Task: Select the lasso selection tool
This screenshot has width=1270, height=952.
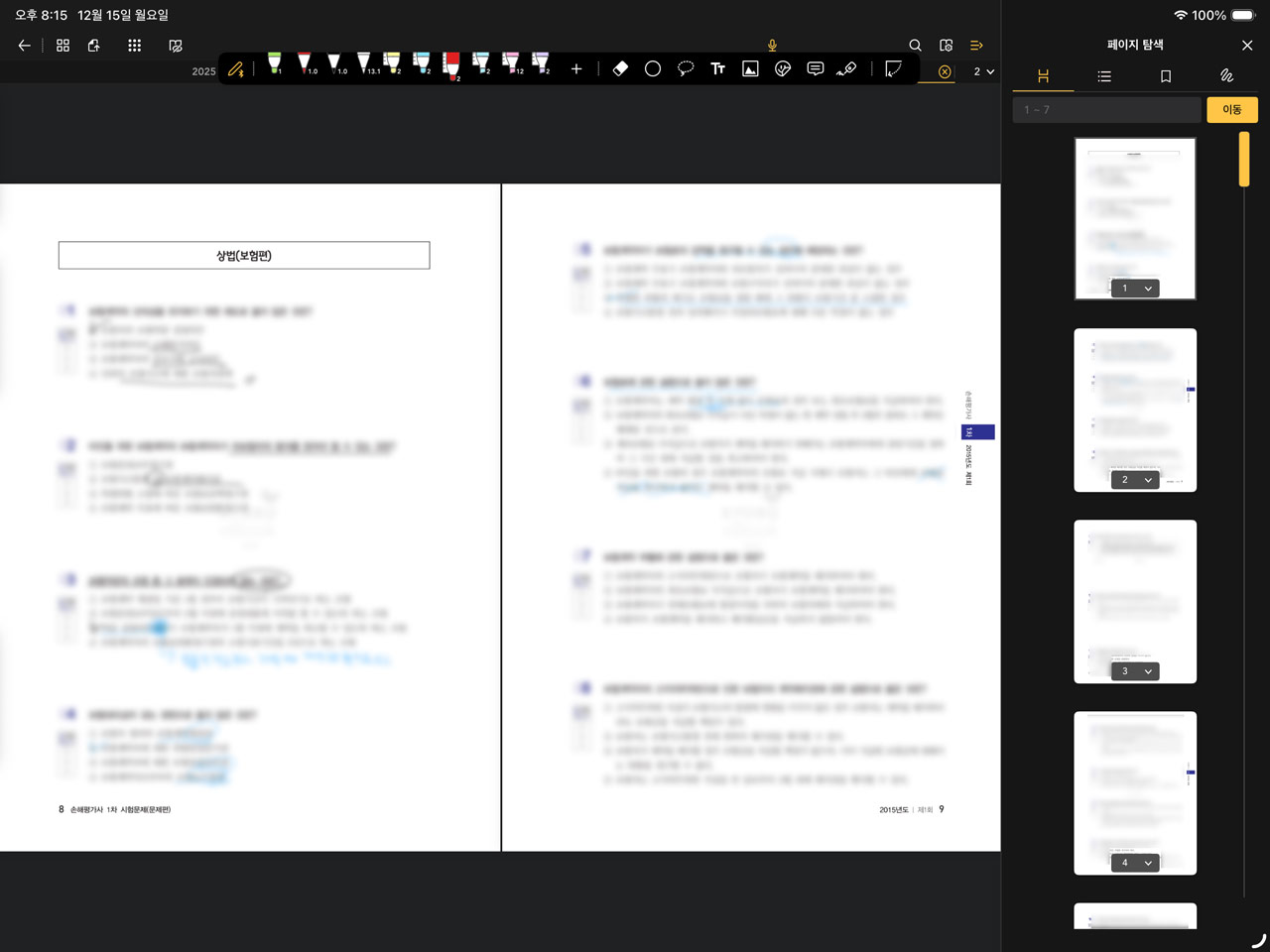Action: [x=686, y=68]
